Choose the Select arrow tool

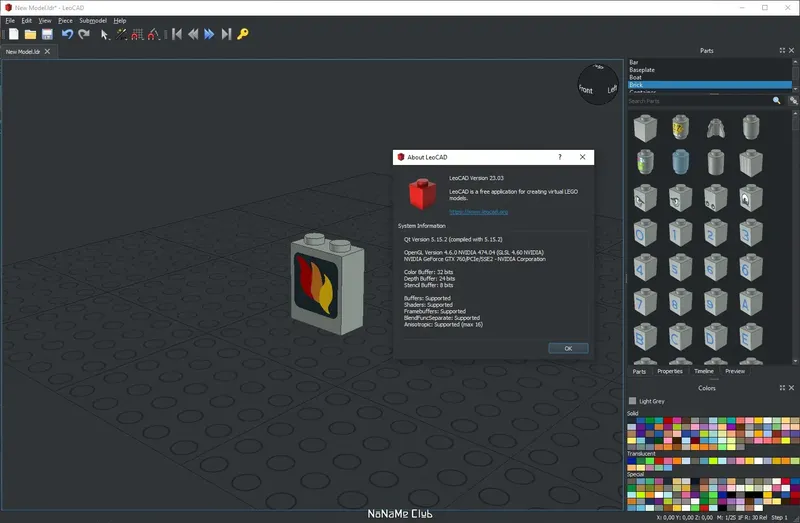(105, 34)
